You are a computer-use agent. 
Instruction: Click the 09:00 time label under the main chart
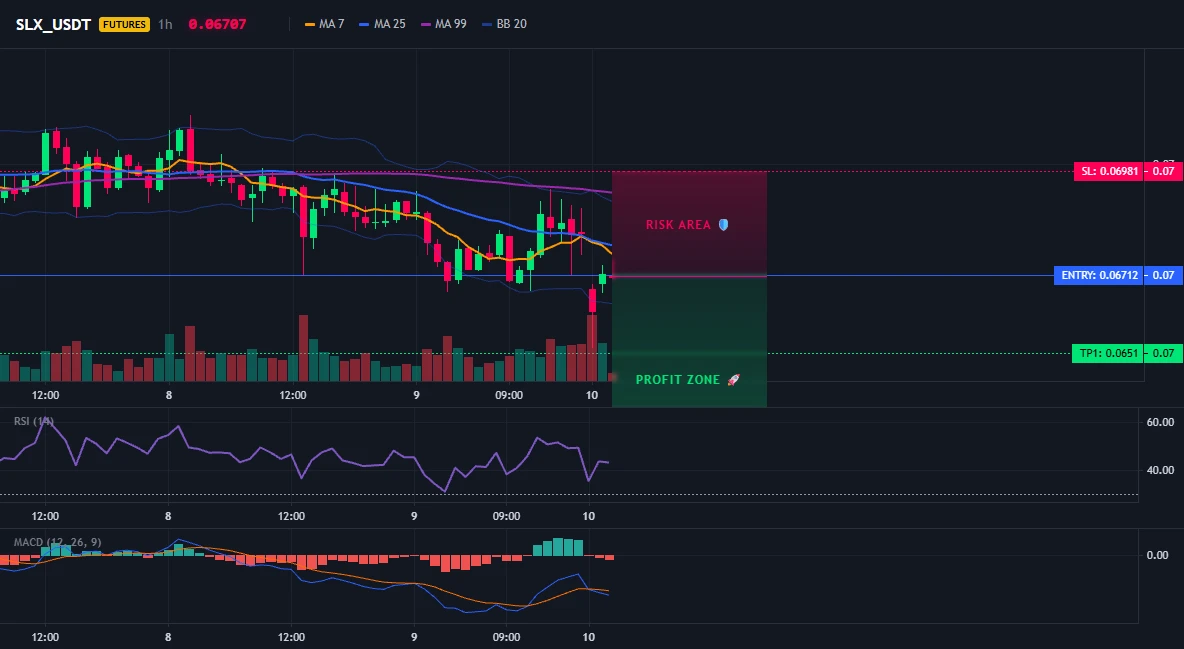[508, 395]
